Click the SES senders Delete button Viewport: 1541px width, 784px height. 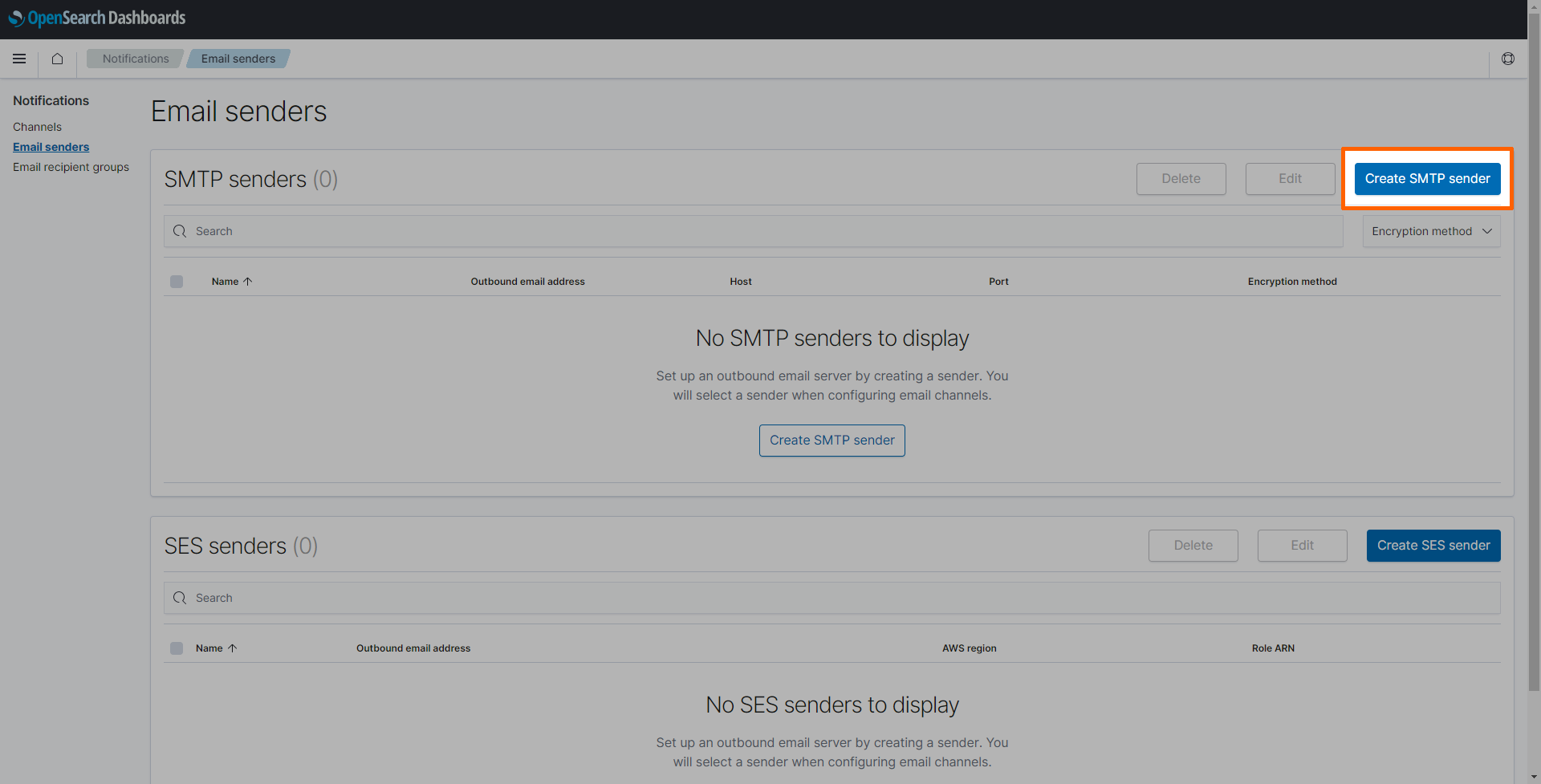1193,546
